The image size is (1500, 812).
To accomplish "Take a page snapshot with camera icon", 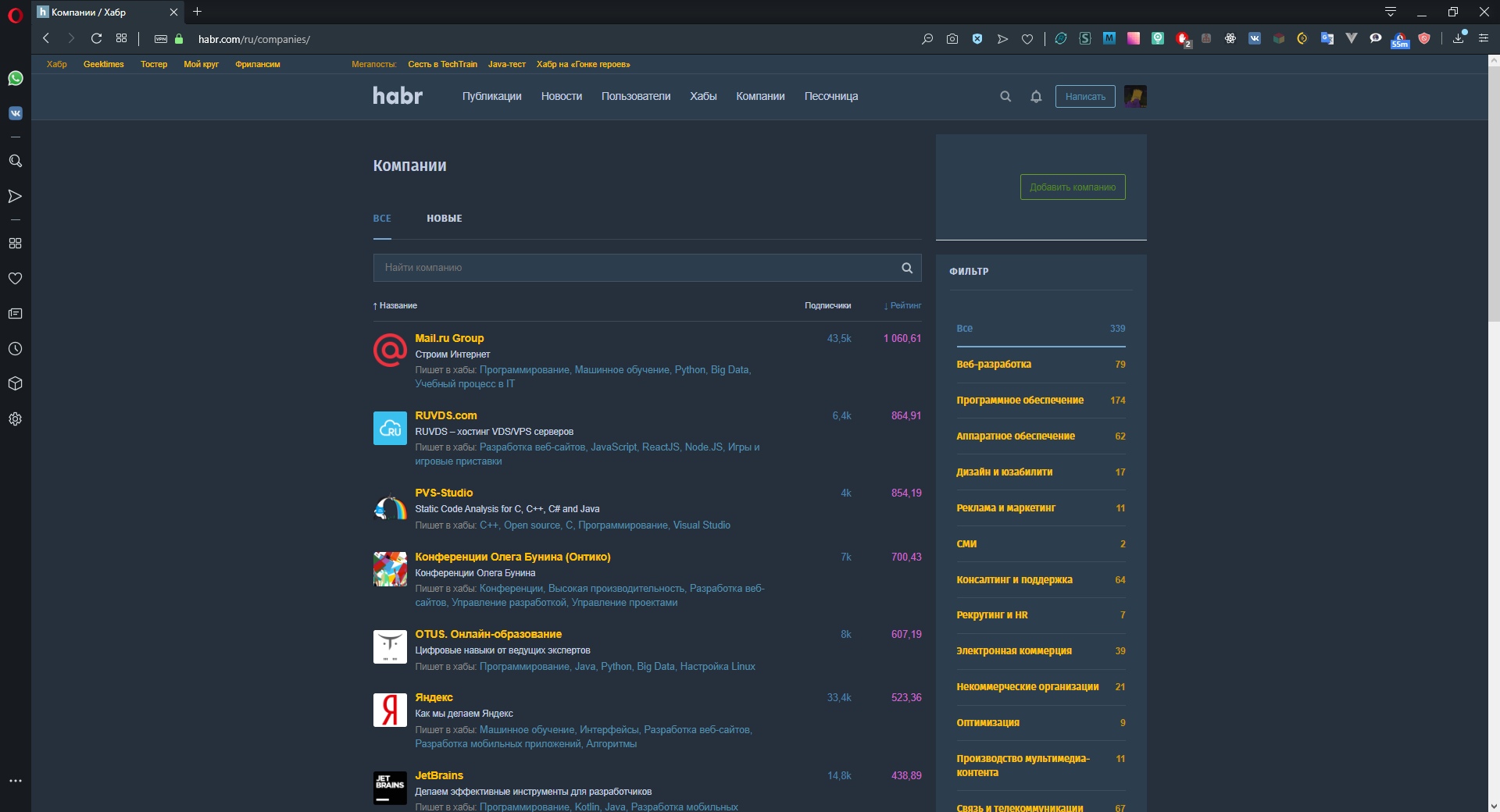I will 952,38.
